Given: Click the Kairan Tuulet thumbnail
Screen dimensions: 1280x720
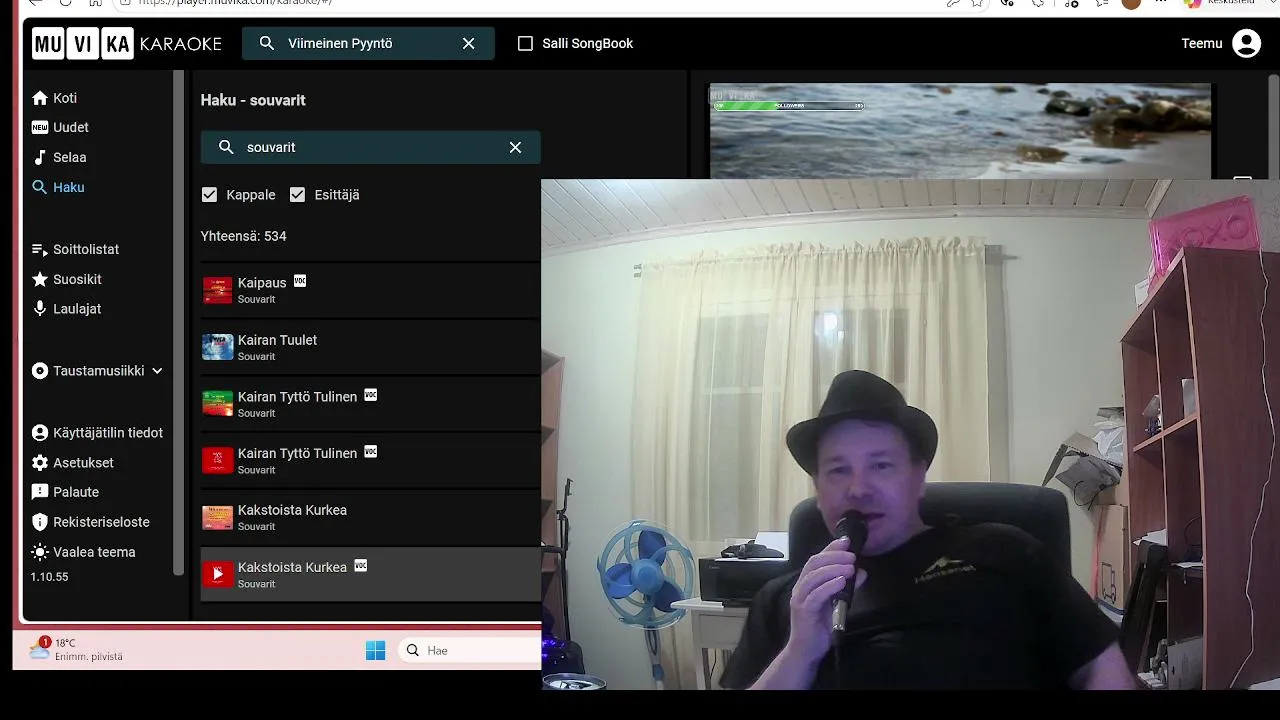Looking at the screenshot, I should pyautogui.click(x=218, y=347).
